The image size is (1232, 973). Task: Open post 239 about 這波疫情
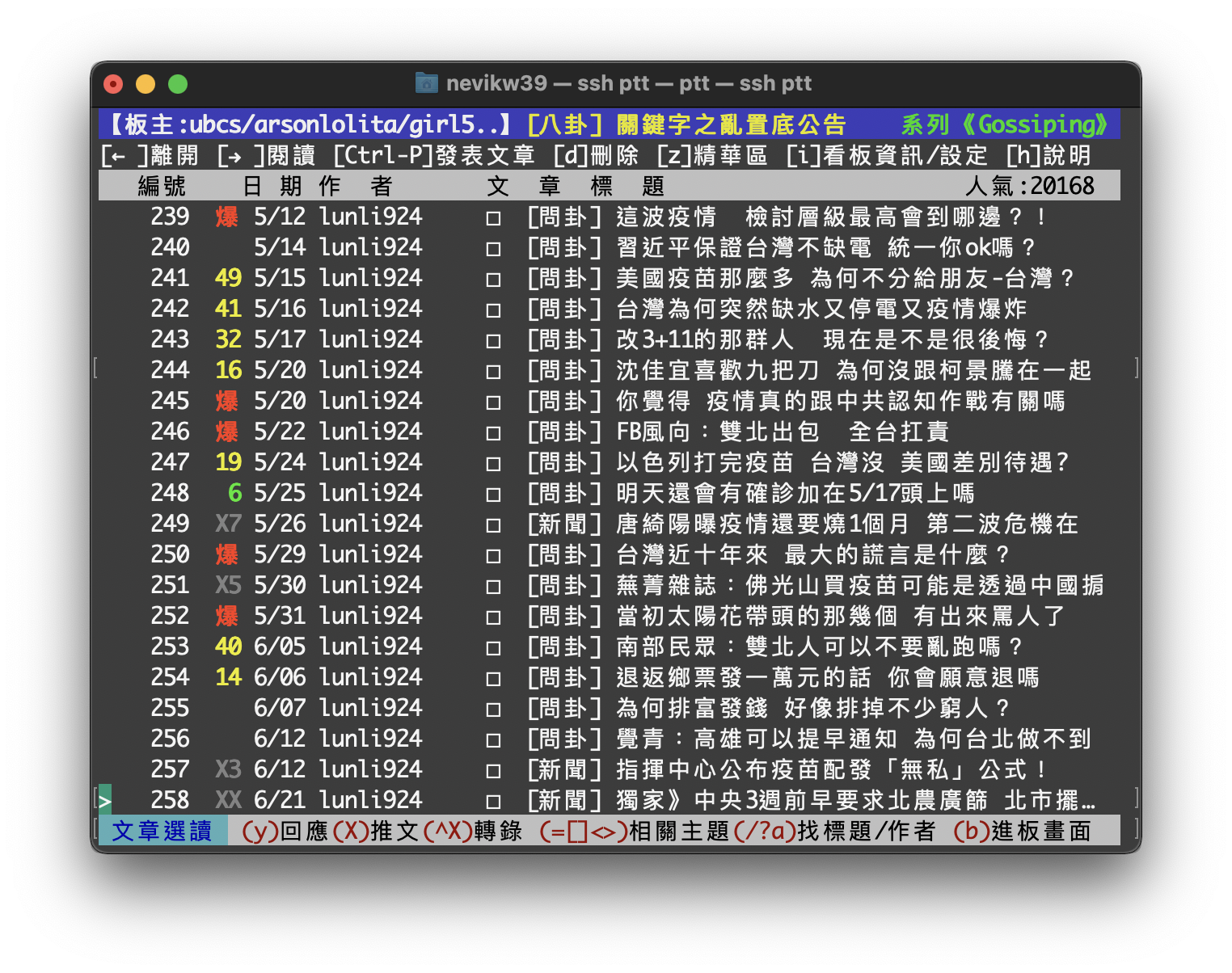coord(610,217)
